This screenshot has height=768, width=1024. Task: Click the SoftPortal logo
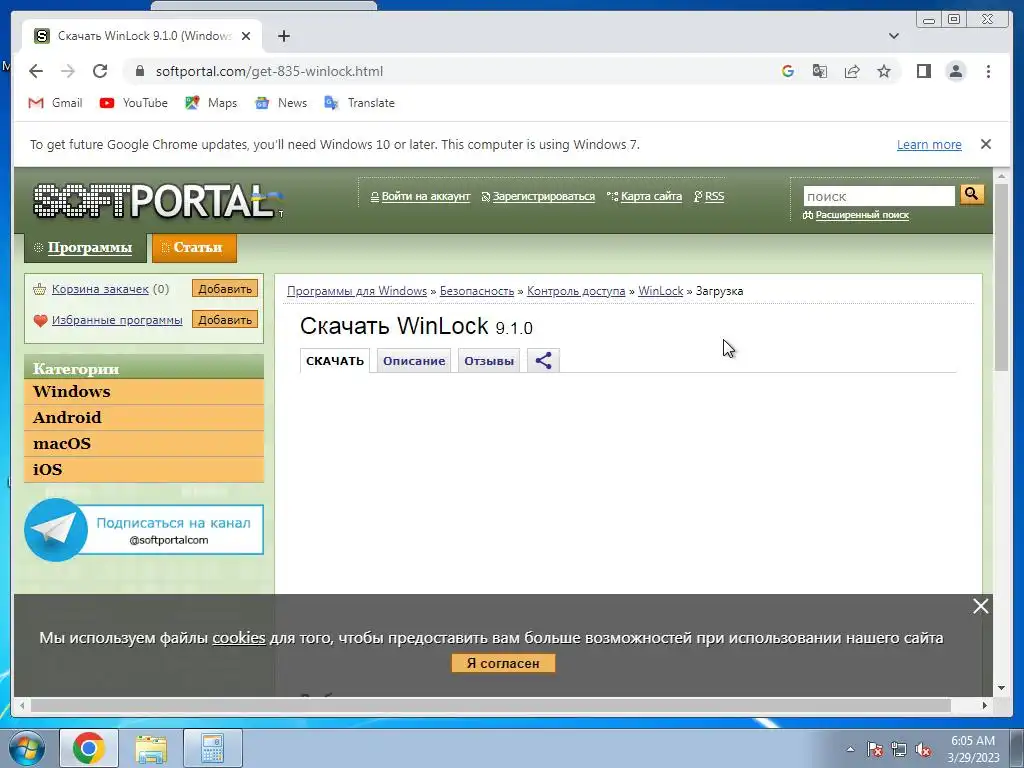[157, 200]
